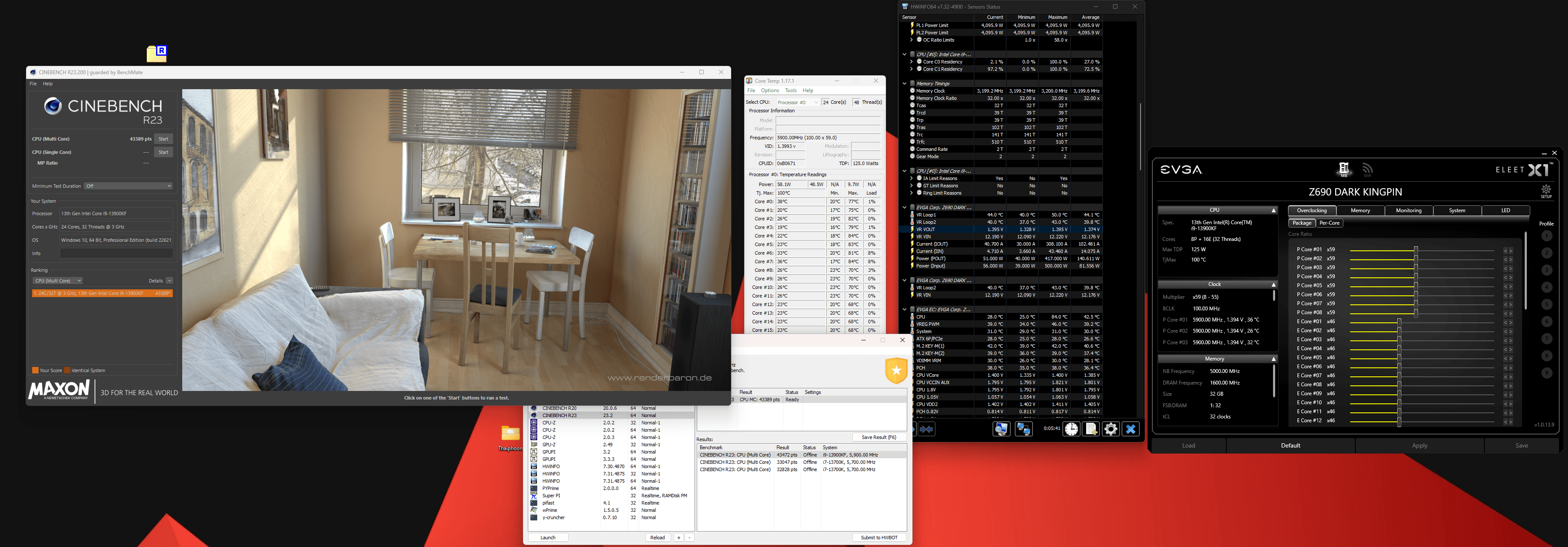This screenshot has width=1568, height=547.
Task: Expand OC Ratio Limits in HWiNFO
Action: pos(911,40)
